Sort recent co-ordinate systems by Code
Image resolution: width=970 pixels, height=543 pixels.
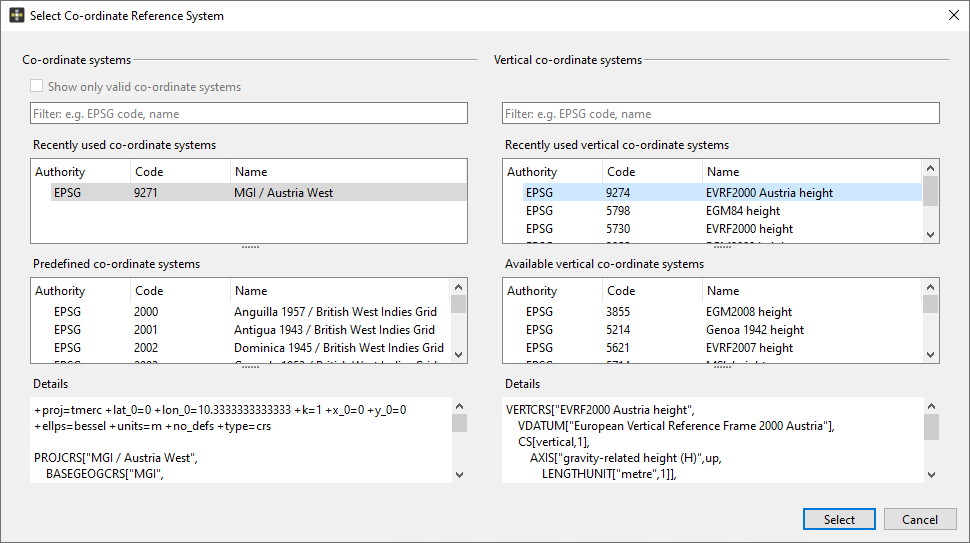click(180, 172)
